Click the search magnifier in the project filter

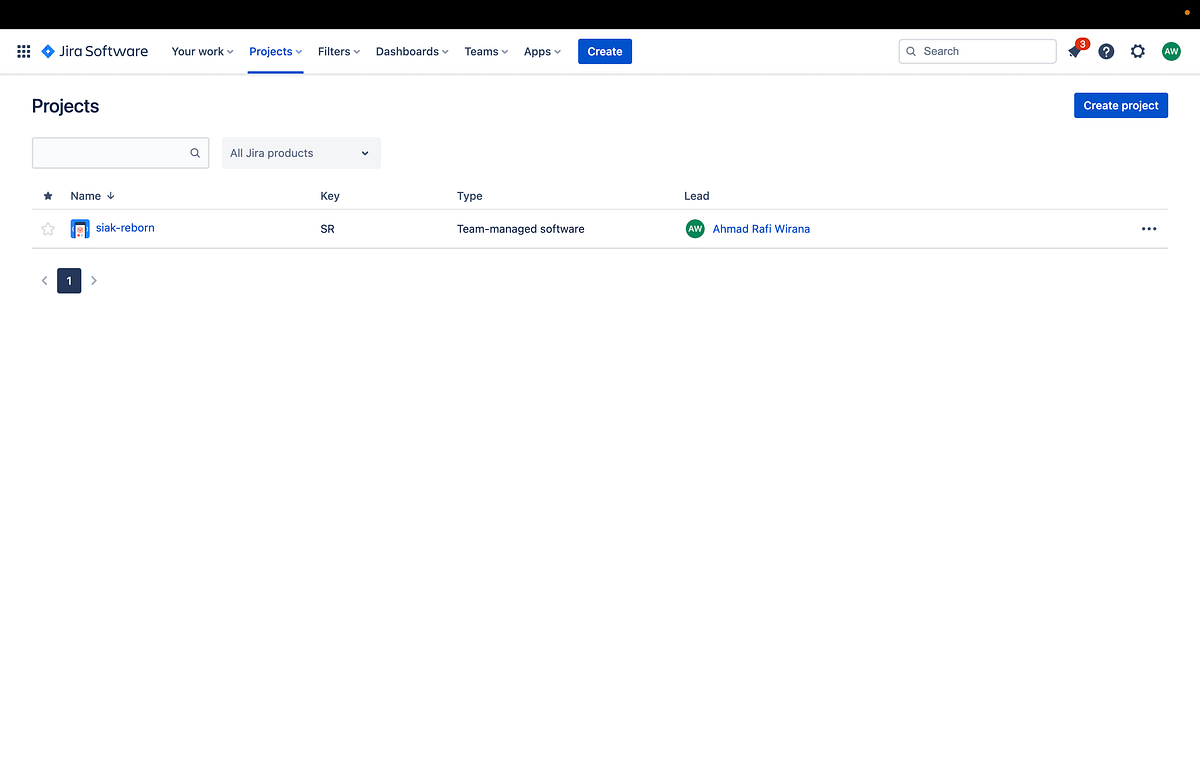click(x=195, y=153)
